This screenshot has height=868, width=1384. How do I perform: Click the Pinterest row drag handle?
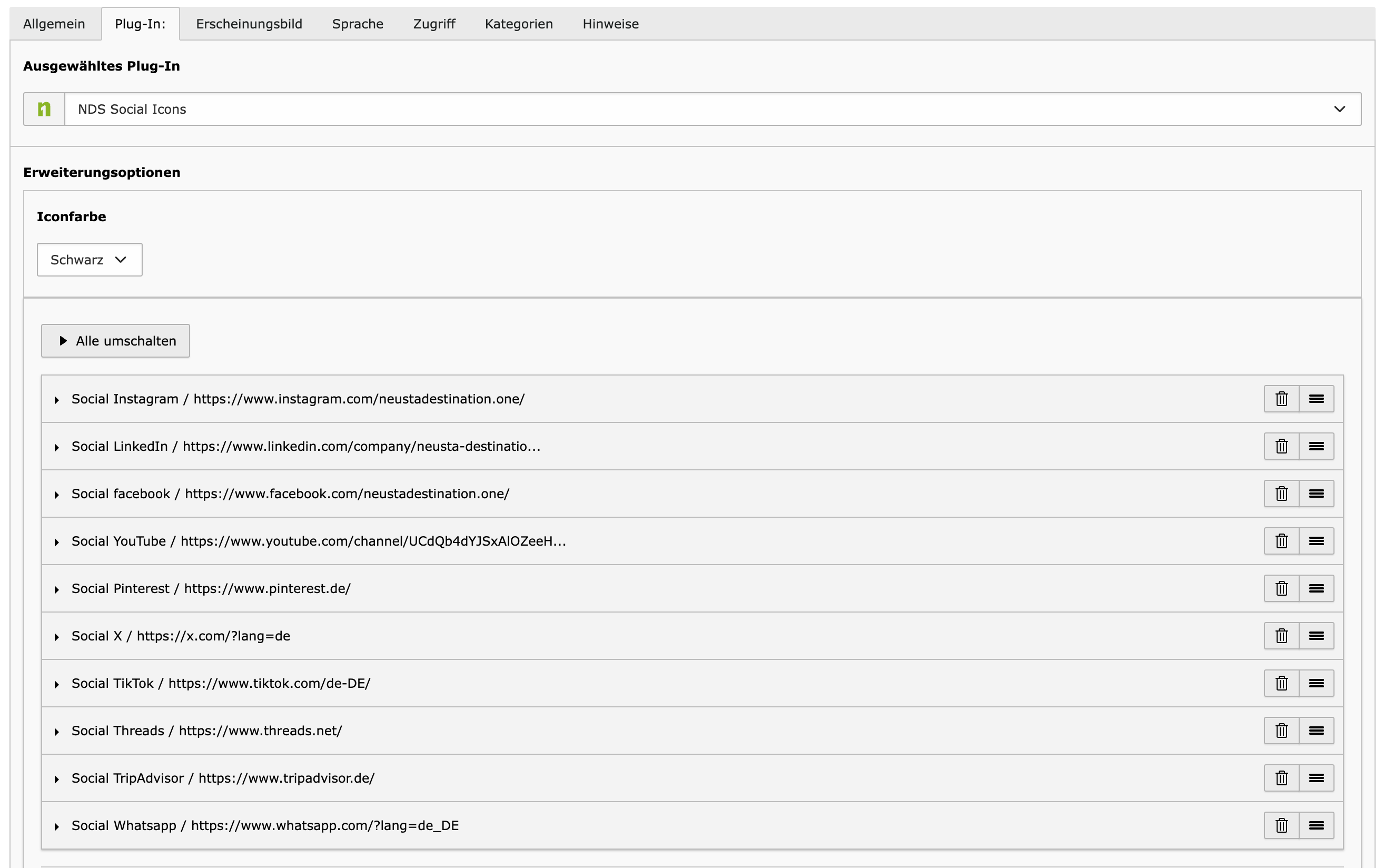click(x=1316, y=588)
